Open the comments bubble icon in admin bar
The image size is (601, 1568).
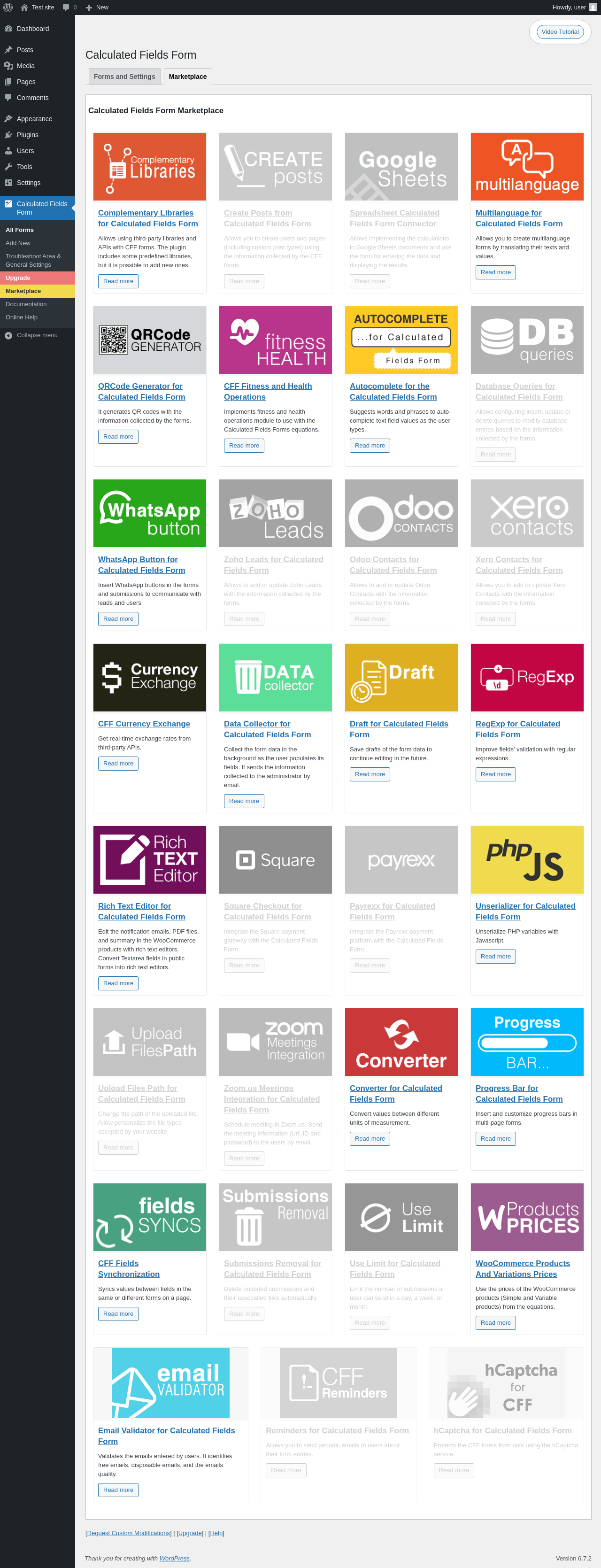pos(66,8)
